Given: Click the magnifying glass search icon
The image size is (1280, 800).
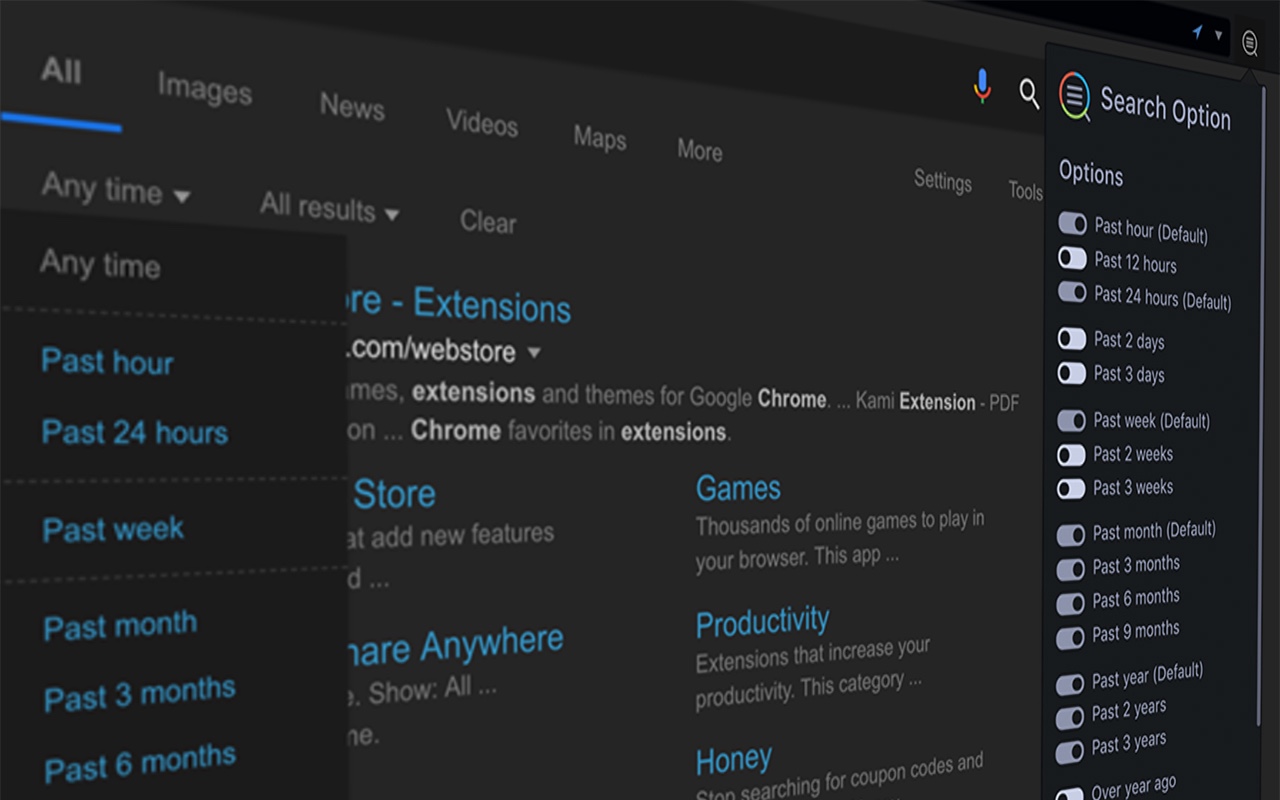Looking at the screenshot, I should (1029, 94).
